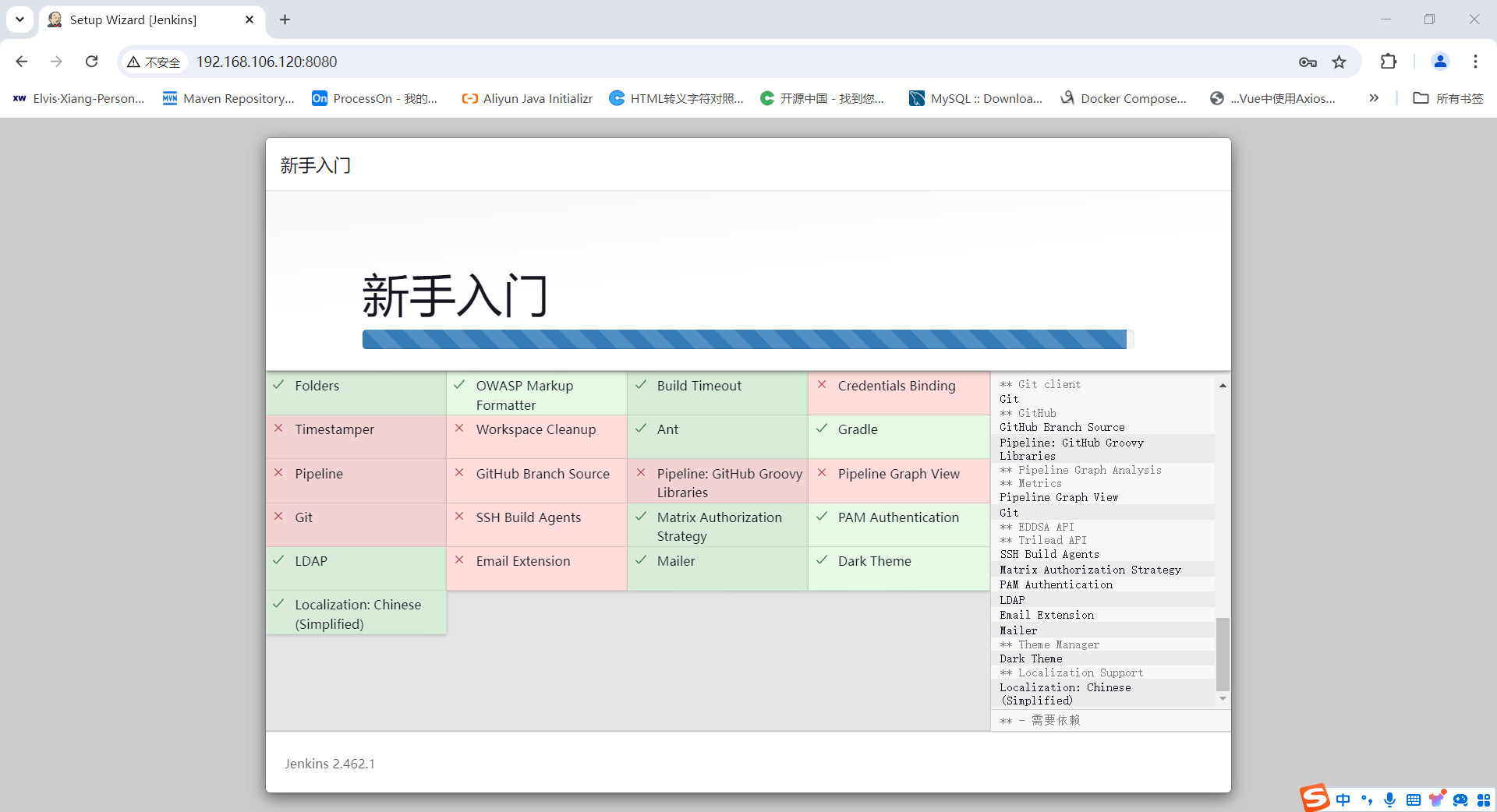Click the address bar URL 192.168.106.120:8080
Viewport: 1497px width, 812px height.
pyautogui.click(x=267, y=62)
